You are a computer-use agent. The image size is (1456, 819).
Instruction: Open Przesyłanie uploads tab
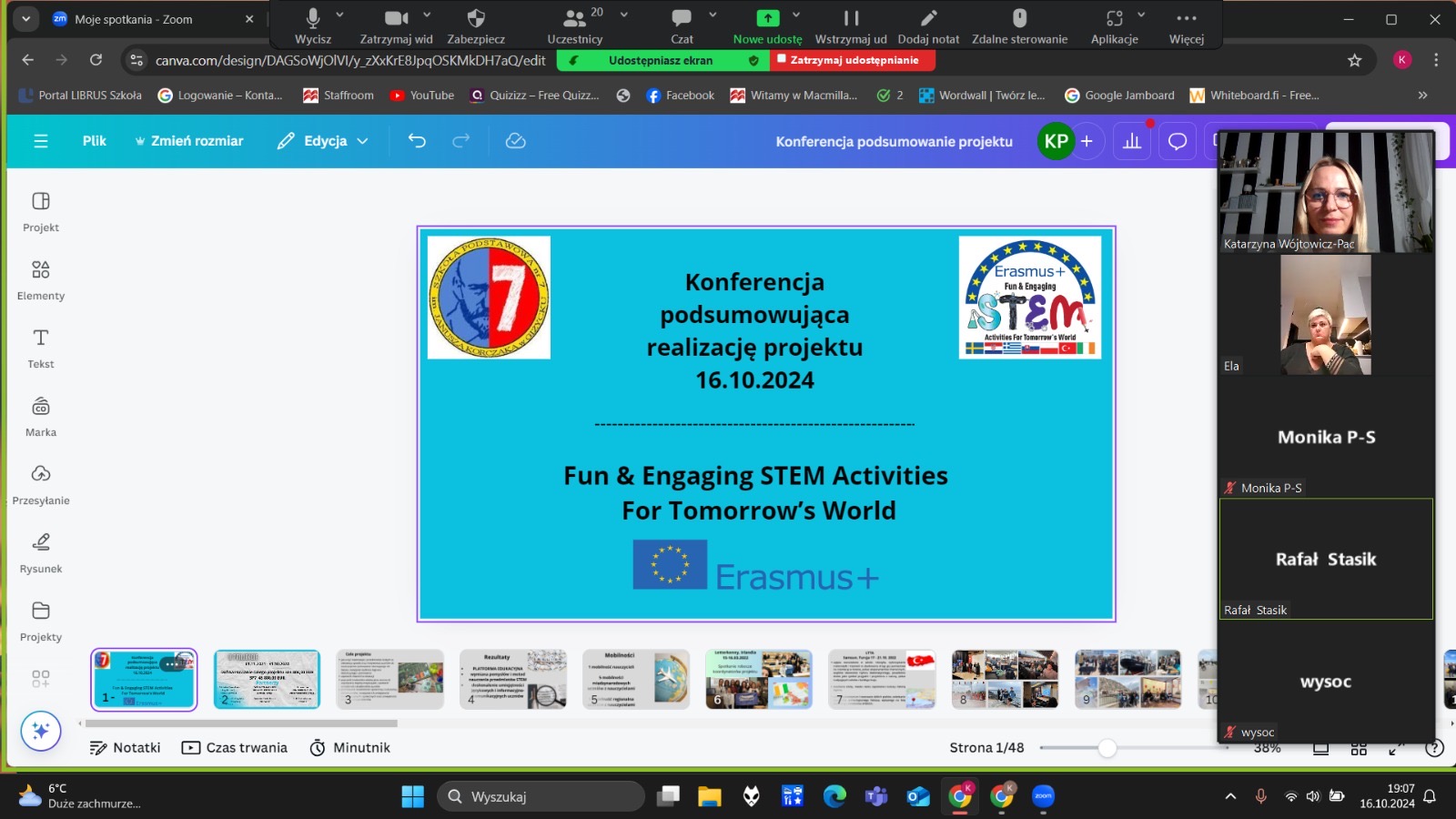pyautogui.click(x=41, y=485)
